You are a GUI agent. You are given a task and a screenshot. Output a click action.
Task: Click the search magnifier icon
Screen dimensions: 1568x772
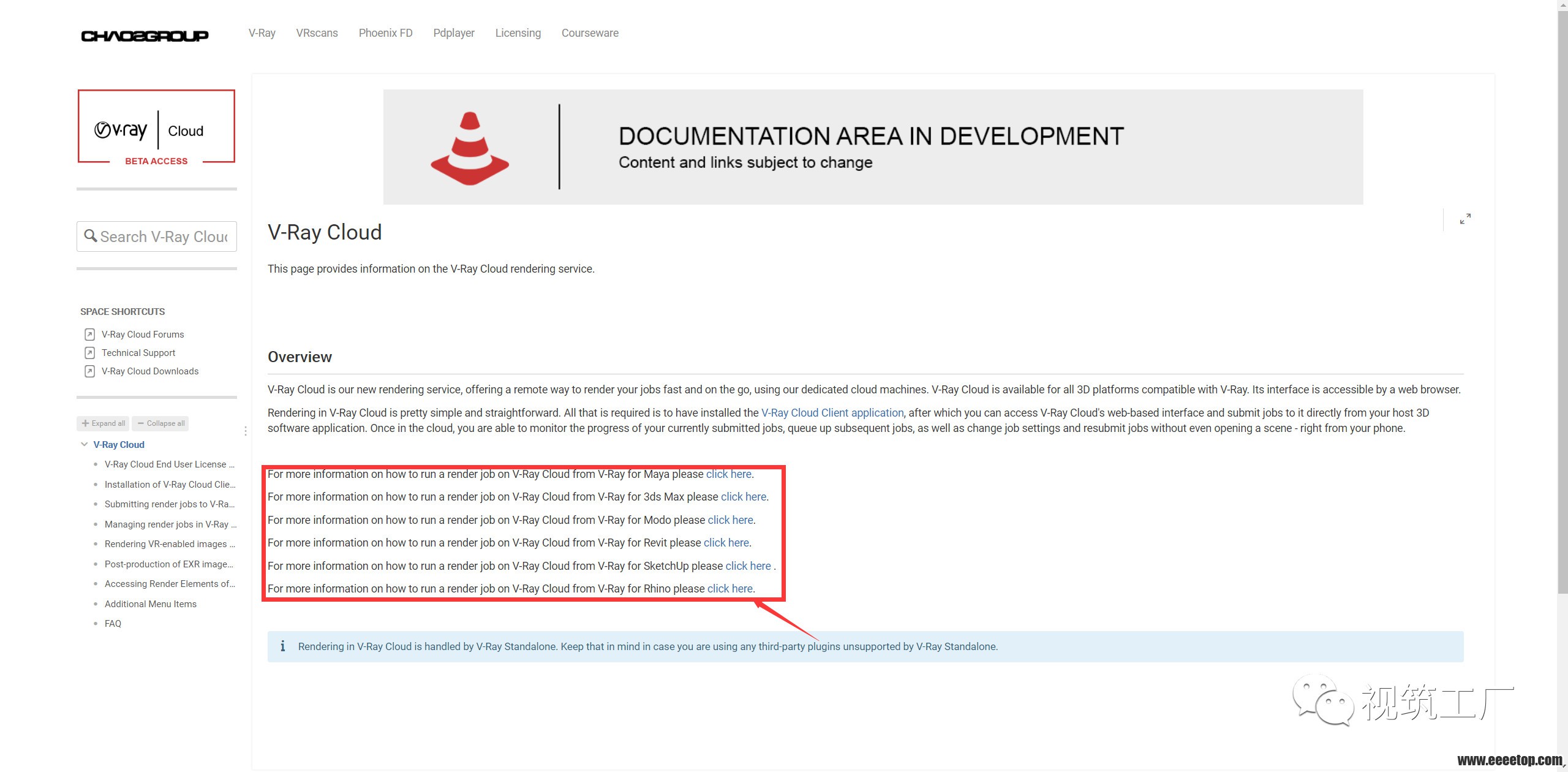91,236
